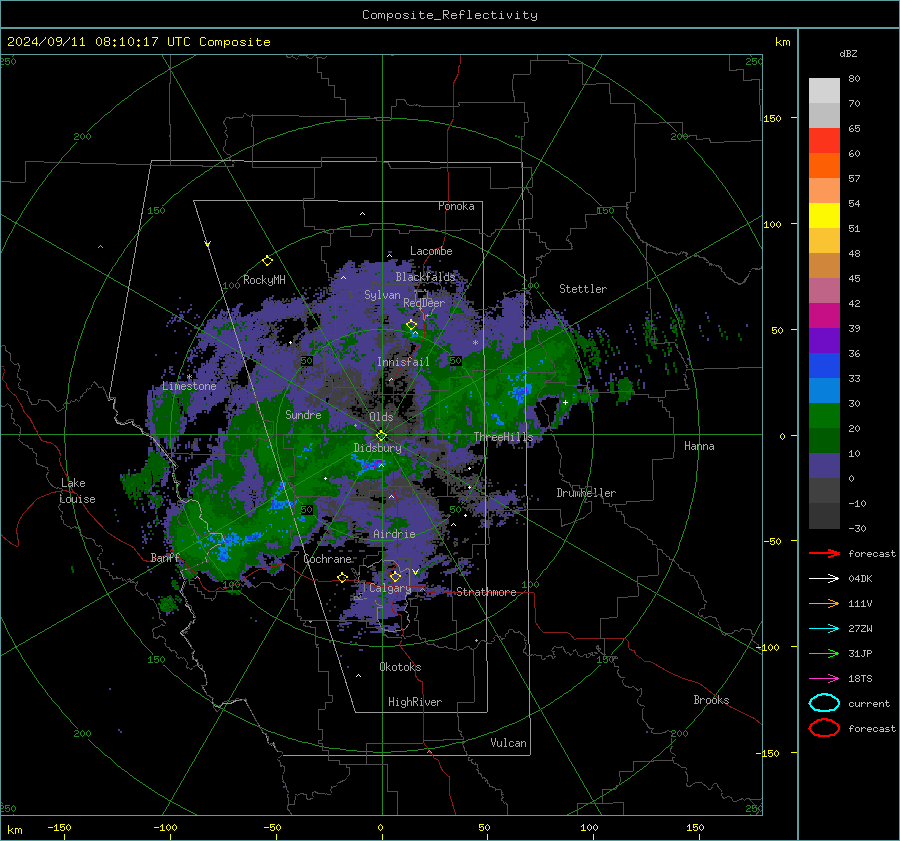The height and width of the screenshot is (841, 900).
Task: Click the red forecast ellipse legend icon
Action: 824,728
